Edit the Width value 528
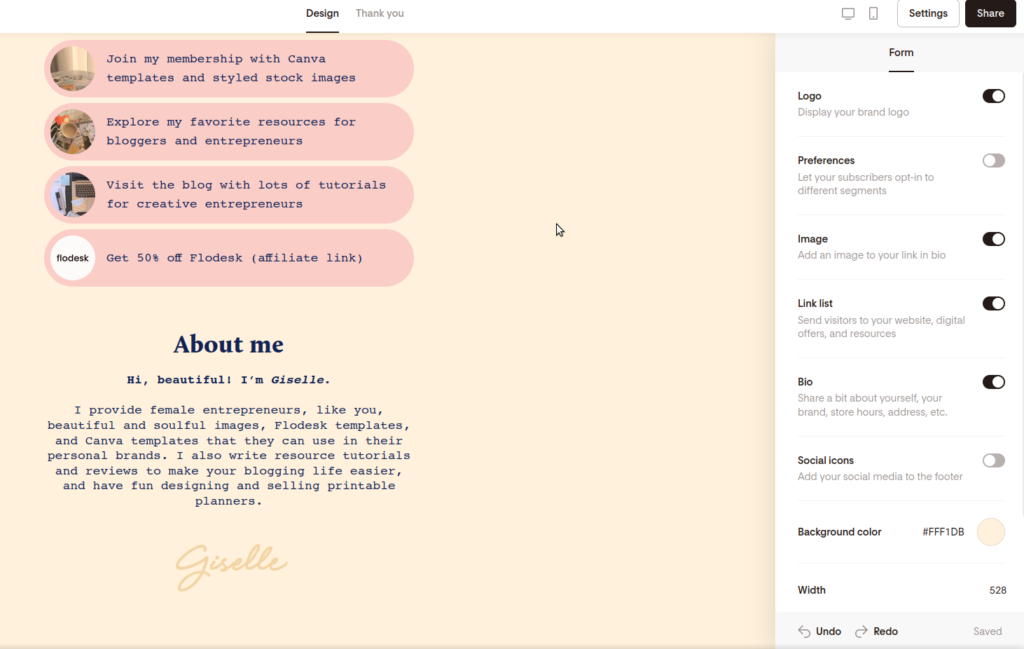Viewport: 1024px width, 649px height. click(997, 590)
